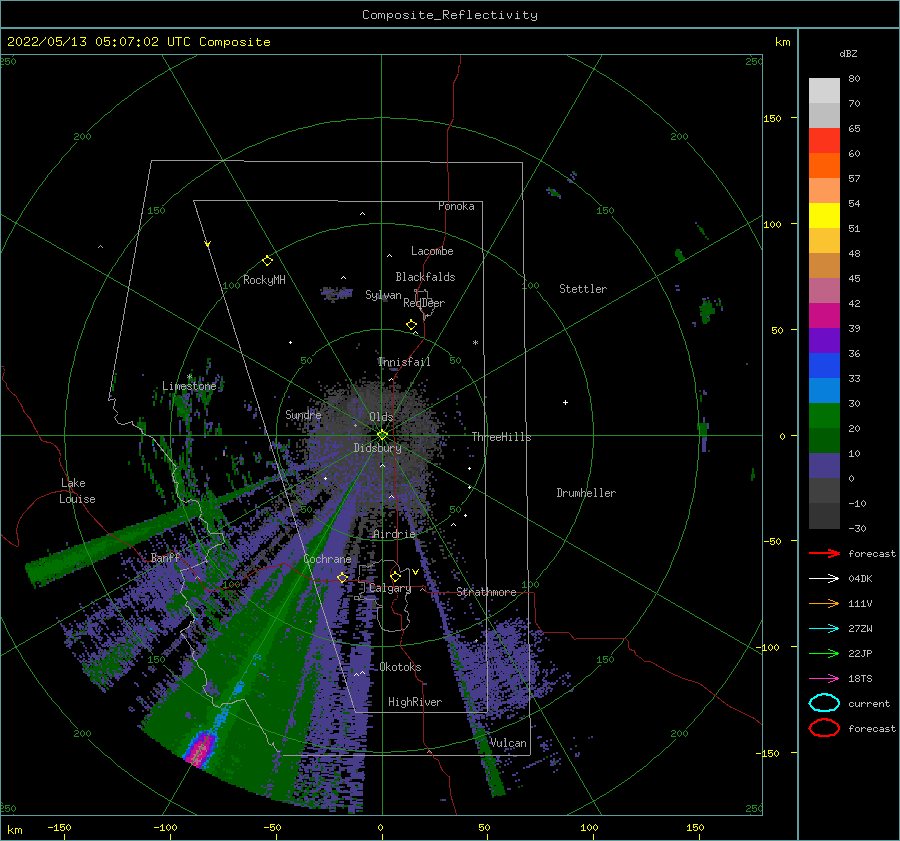The height and width of the screenshot is (841, 900).
Task: Click the Cochrane label
Action: [x=327, y=559]
